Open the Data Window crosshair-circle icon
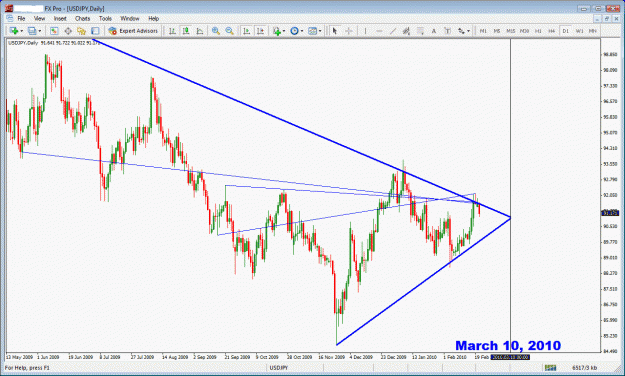 click(68, 31)
